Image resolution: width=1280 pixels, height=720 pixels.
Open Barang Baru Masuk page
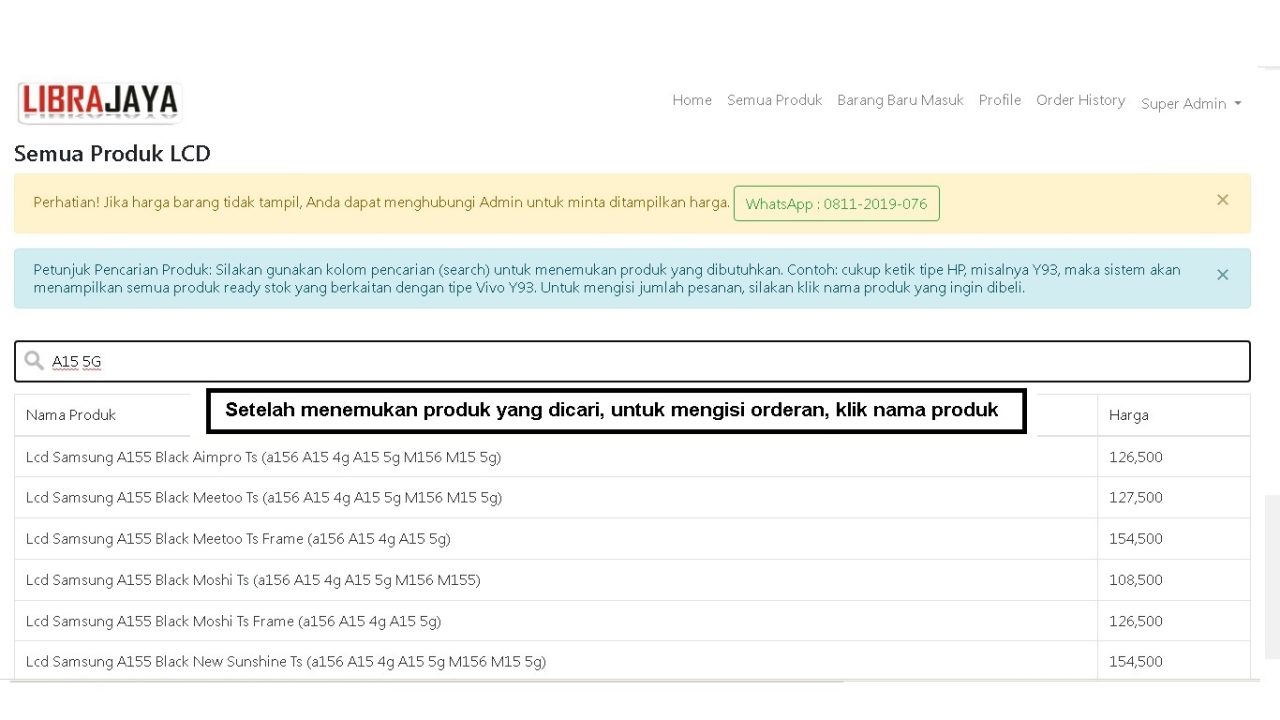pyautogui.click(x=900, y=100)
